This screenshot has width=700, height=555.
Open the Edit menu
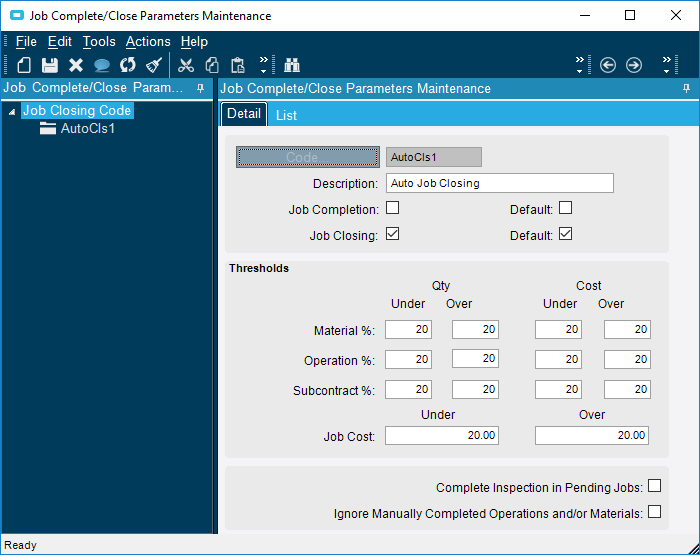pyautogui.click(x=60, y=42)
